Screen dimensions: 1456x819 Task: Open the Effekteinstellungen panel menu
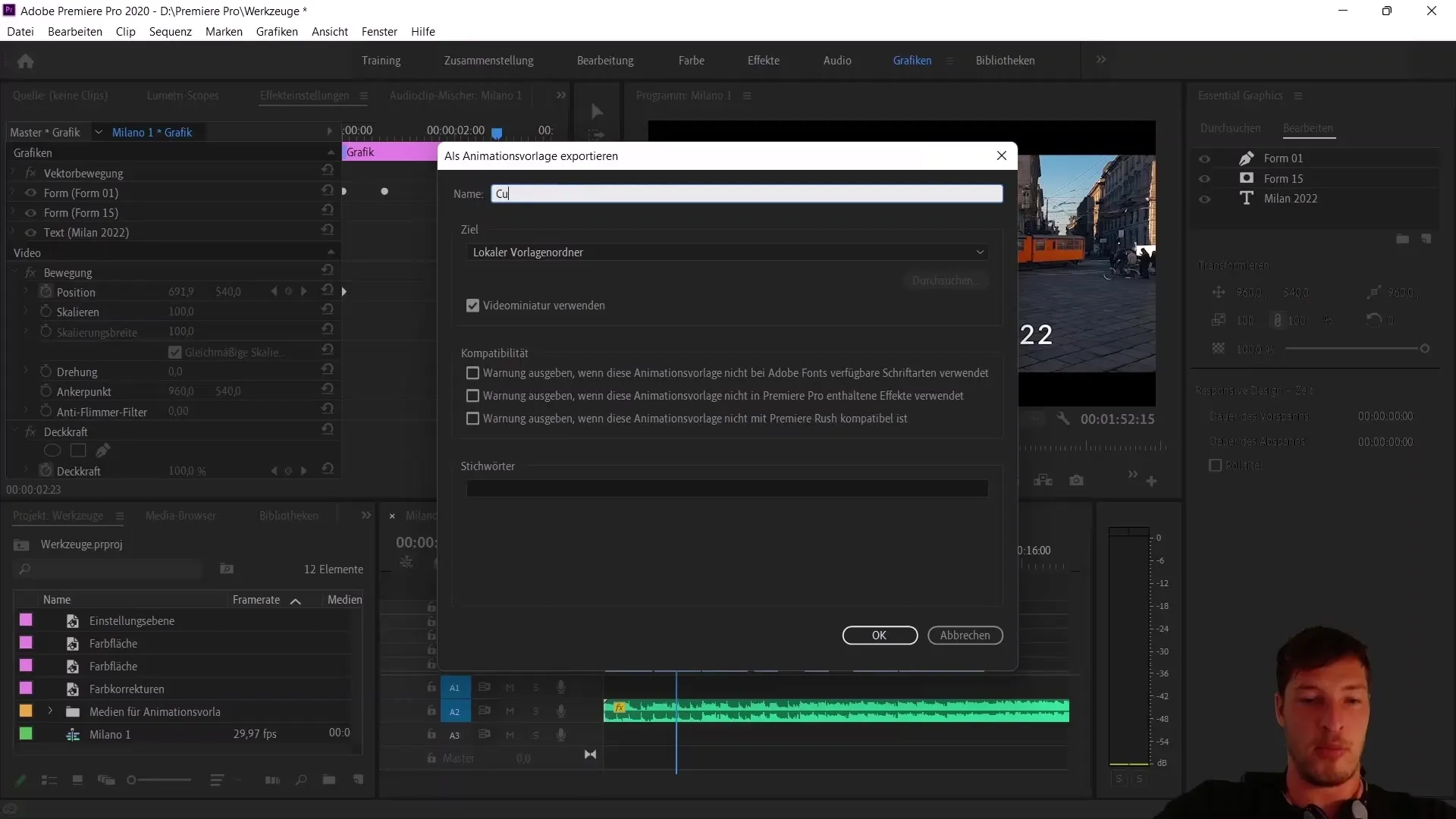point(363,96)
